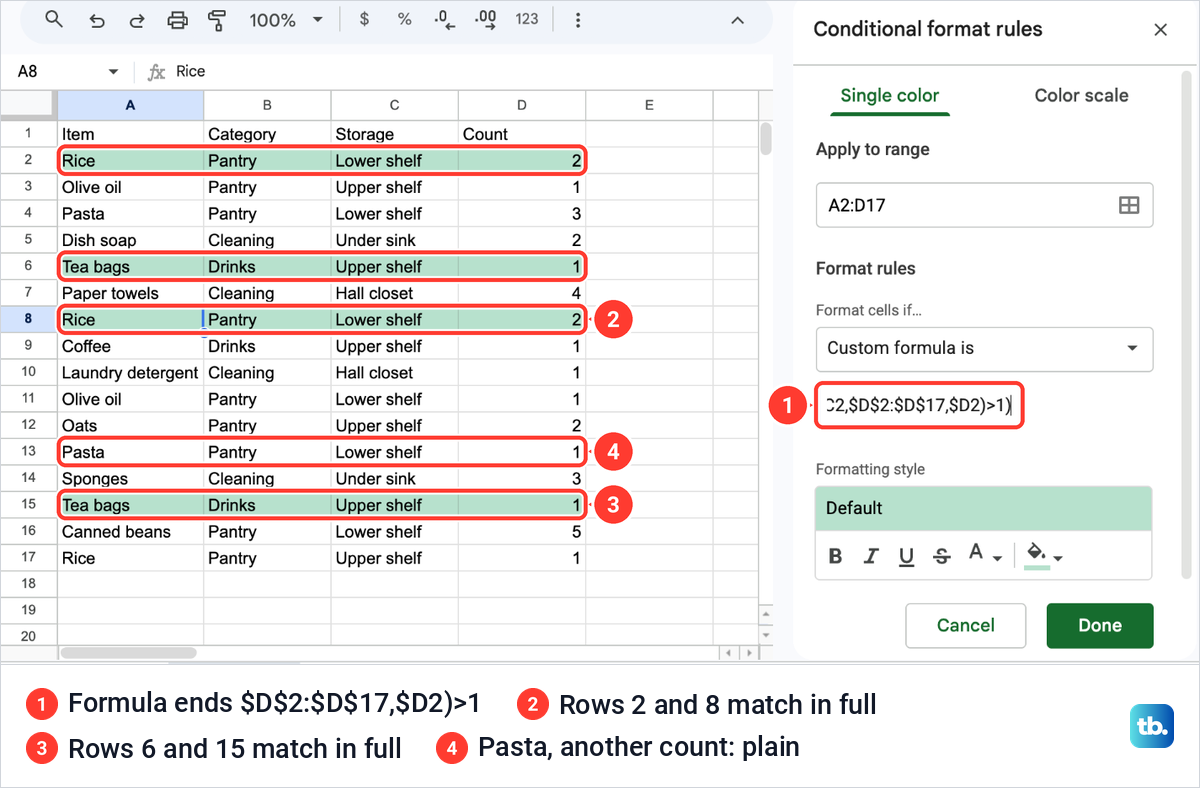
Task: Click the Paper towels cell
Action: (130, 293)
